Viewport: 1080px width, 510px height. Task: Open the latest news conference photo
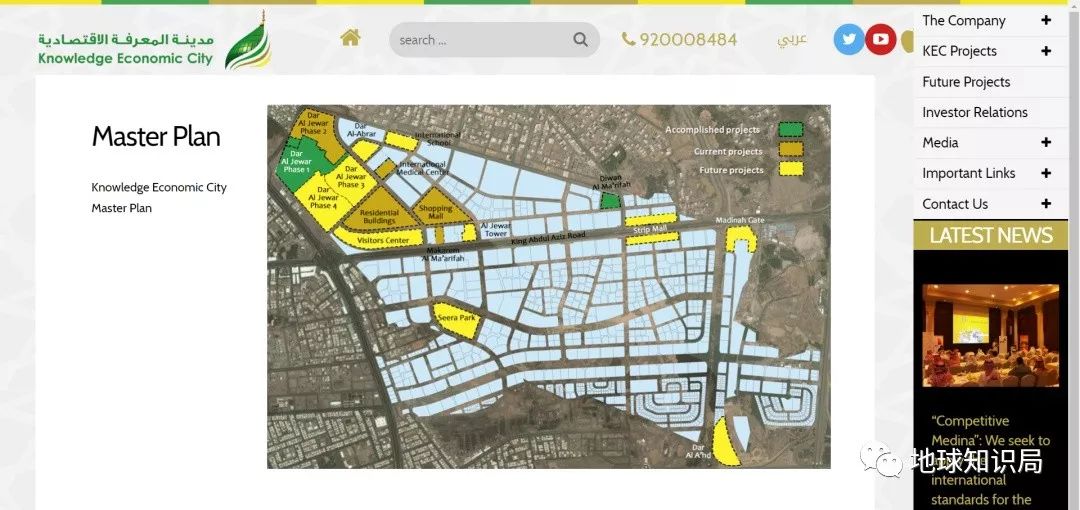pos(990,335)
